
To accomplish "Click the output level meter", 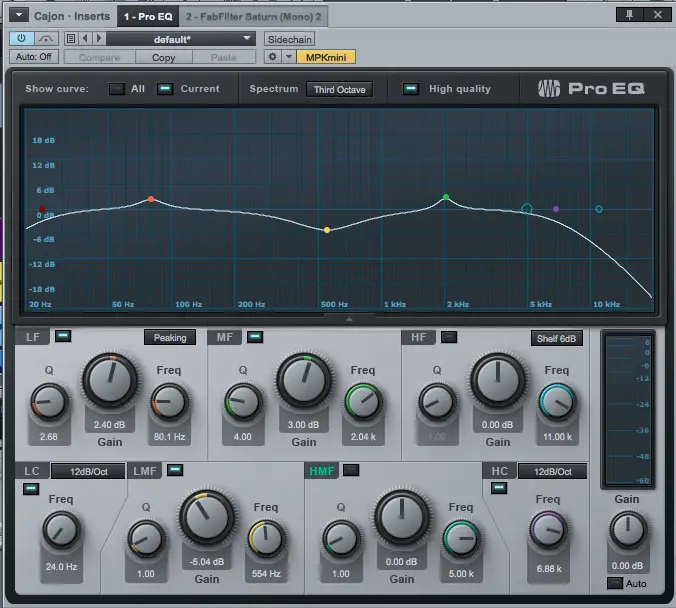I will pyautogui.click(x=628, y=410).
